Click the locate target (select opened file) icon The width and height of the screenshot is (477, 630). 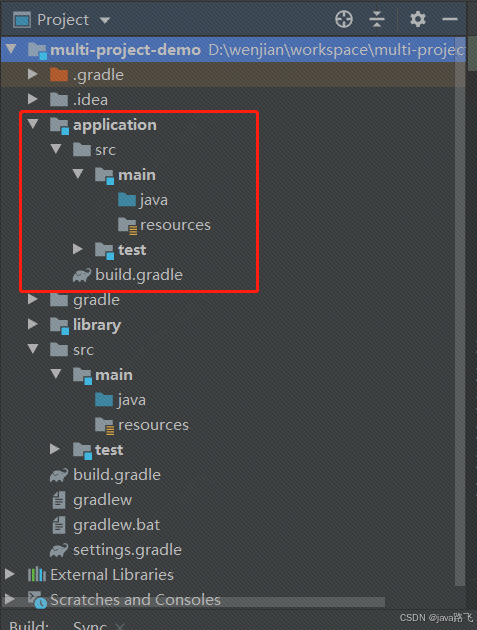click(x=344, y=19)
